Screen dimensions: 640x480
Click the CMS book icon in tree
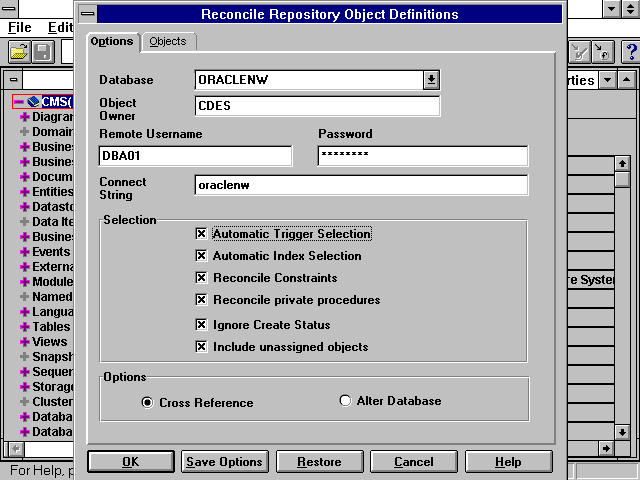33,102
